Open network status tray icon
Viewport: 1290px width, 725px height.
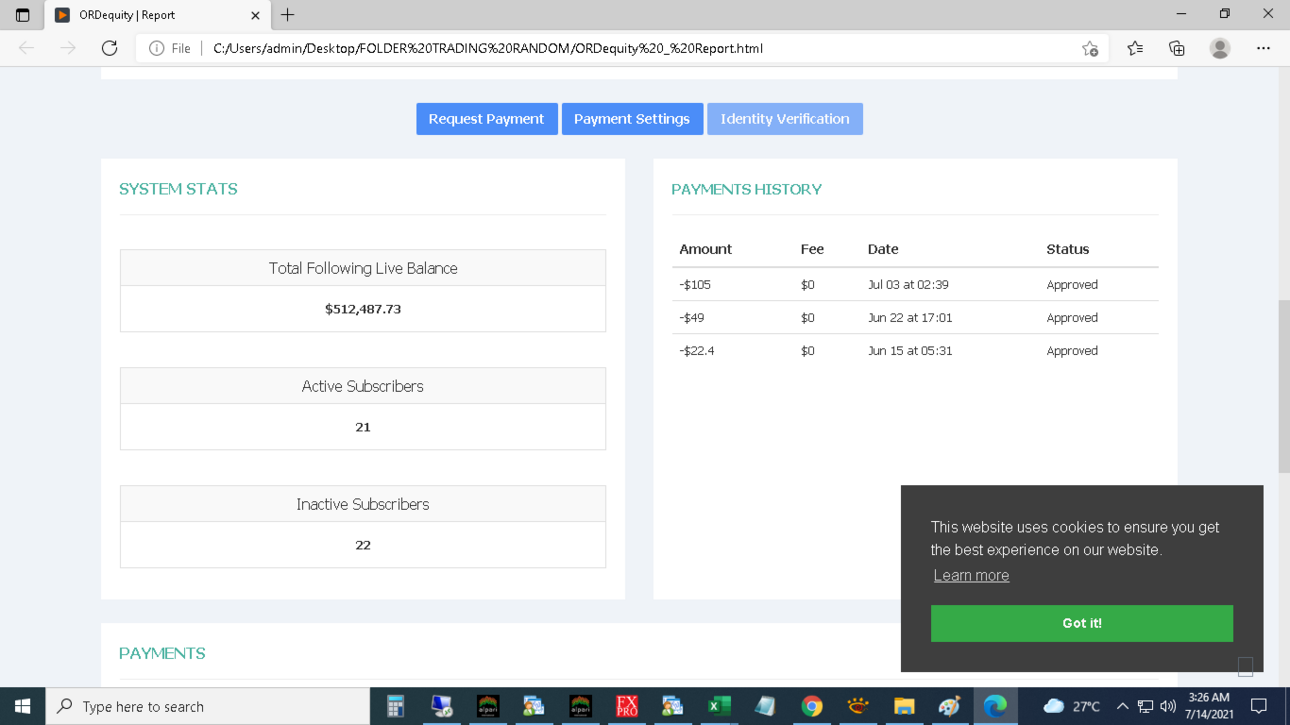coord(1146,706)
